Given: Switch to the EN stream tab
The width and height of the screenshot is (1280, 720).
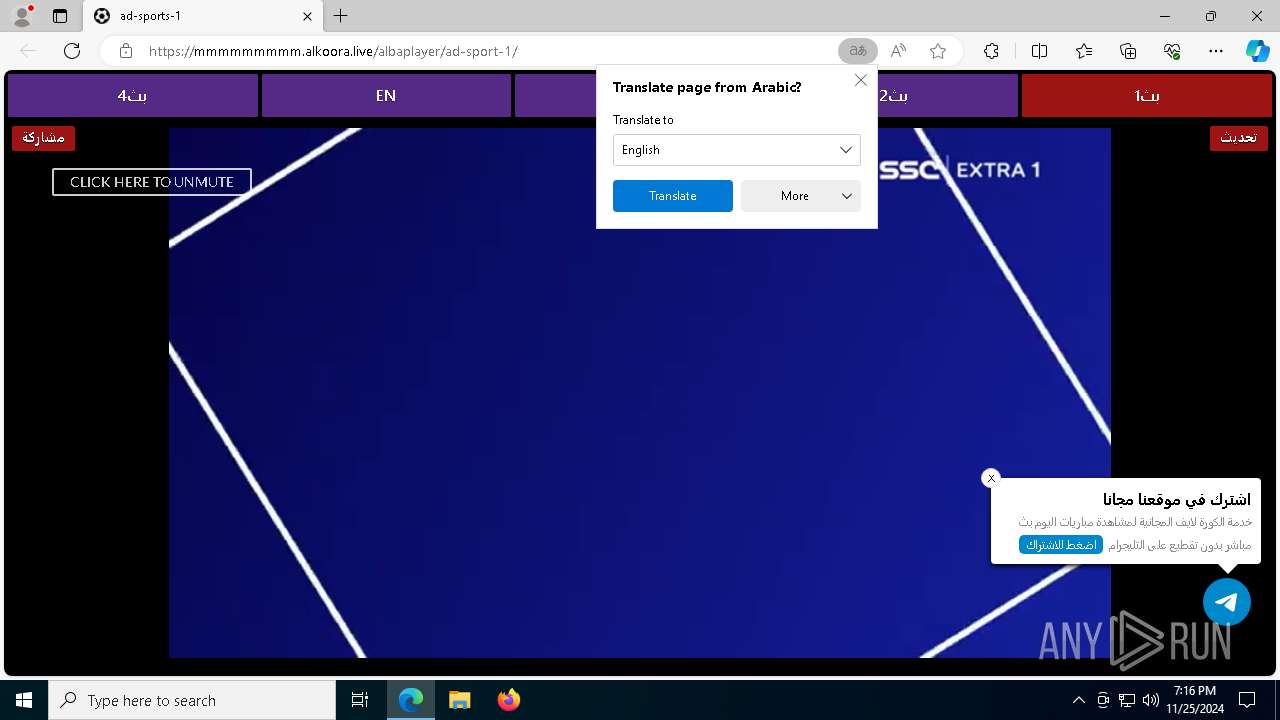Looking at the screenshot, I should 386,96.
